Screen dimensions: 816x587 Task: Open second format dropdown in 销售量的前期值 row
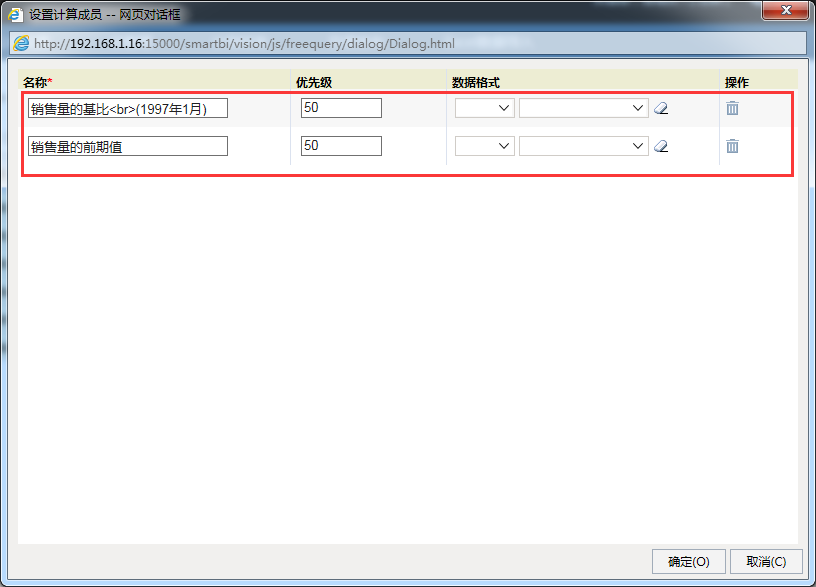pyautogui.click(x=583, y=146)
